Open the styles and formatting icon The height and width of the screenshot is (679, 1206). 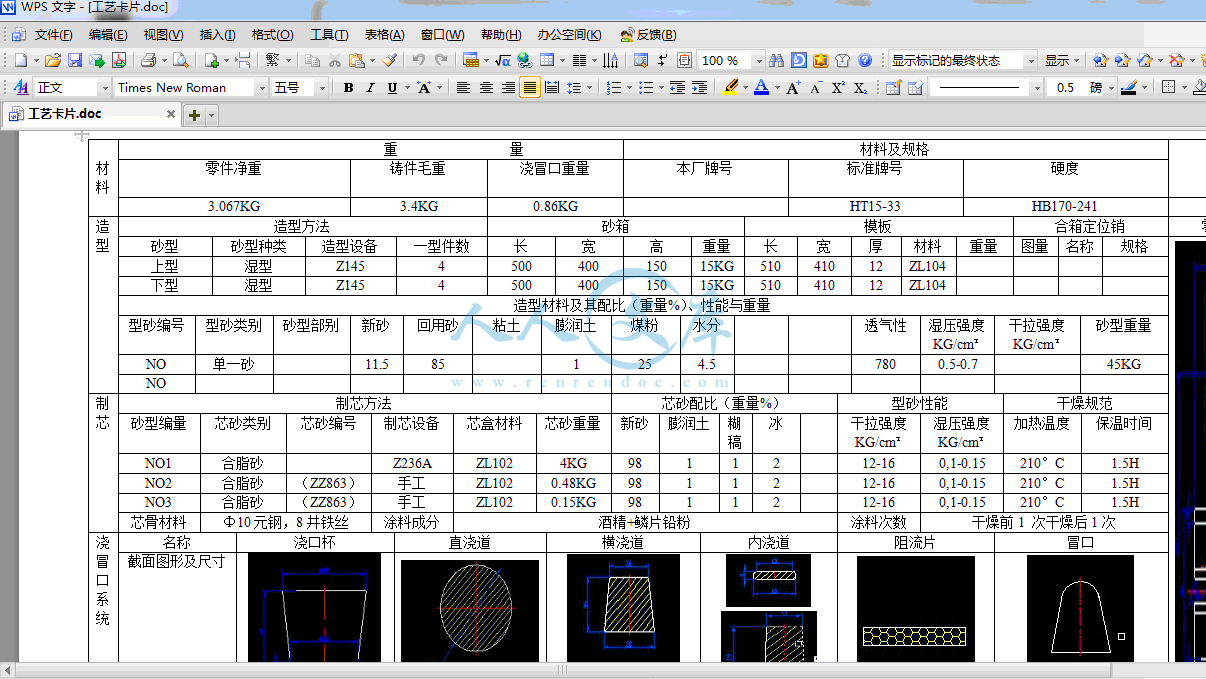point(21,87)
